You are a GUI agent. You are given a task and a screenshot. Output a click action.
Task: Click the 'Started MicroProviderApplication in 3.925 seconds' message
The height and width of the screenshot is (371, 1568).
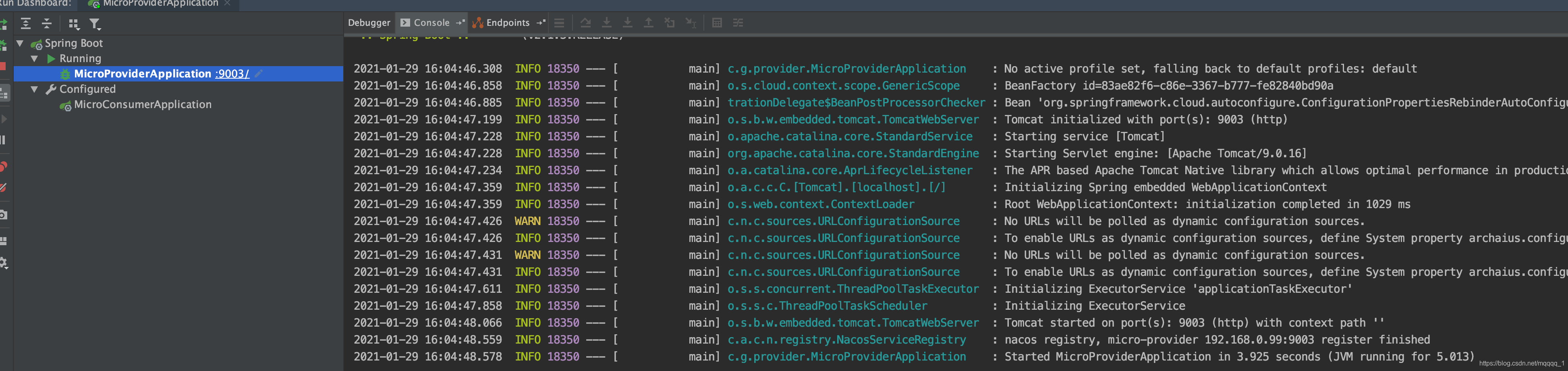tap(1239, 356)
